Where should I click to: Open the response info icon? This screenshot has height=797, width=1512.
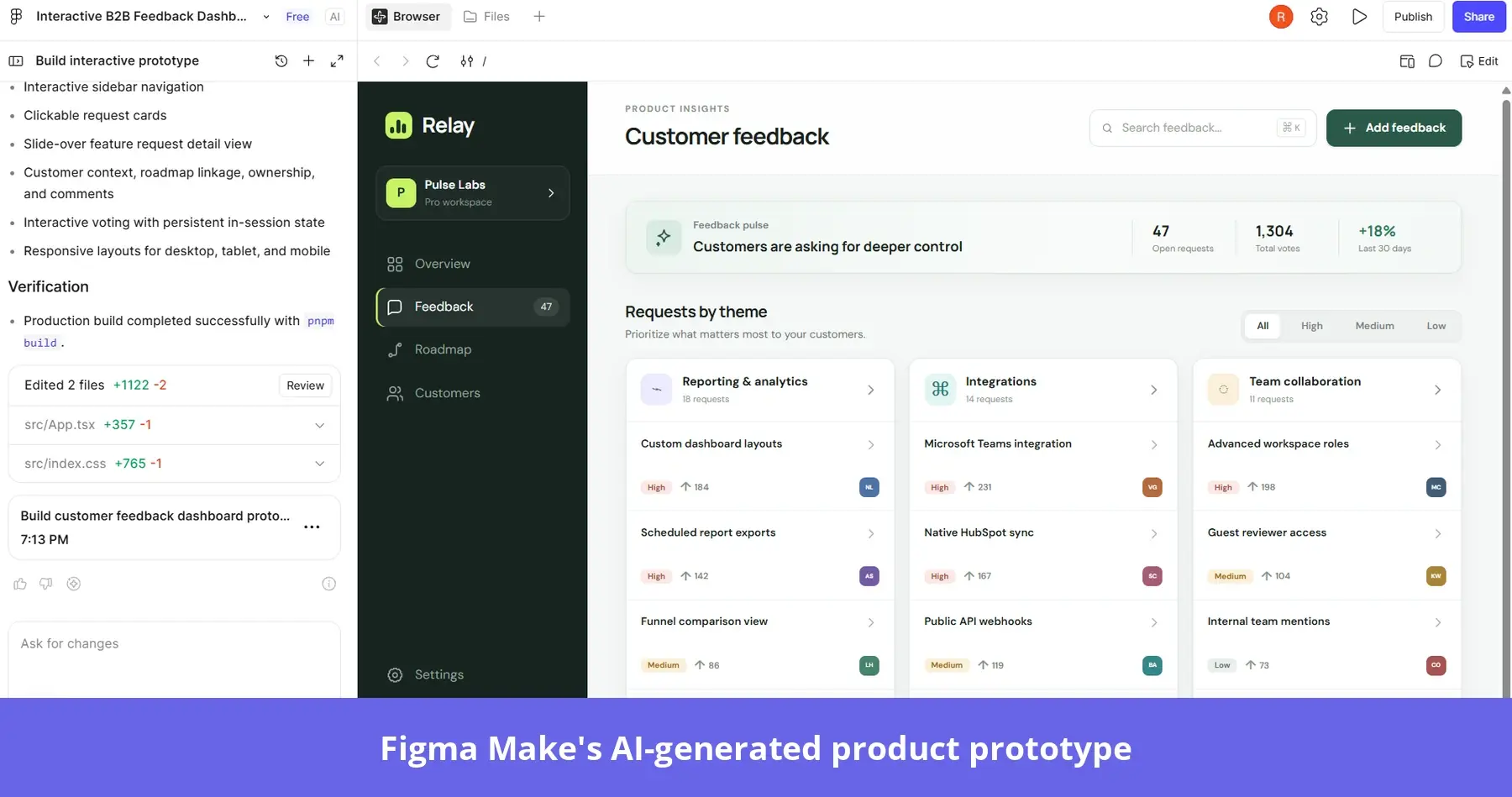click(x=329, y=584)
